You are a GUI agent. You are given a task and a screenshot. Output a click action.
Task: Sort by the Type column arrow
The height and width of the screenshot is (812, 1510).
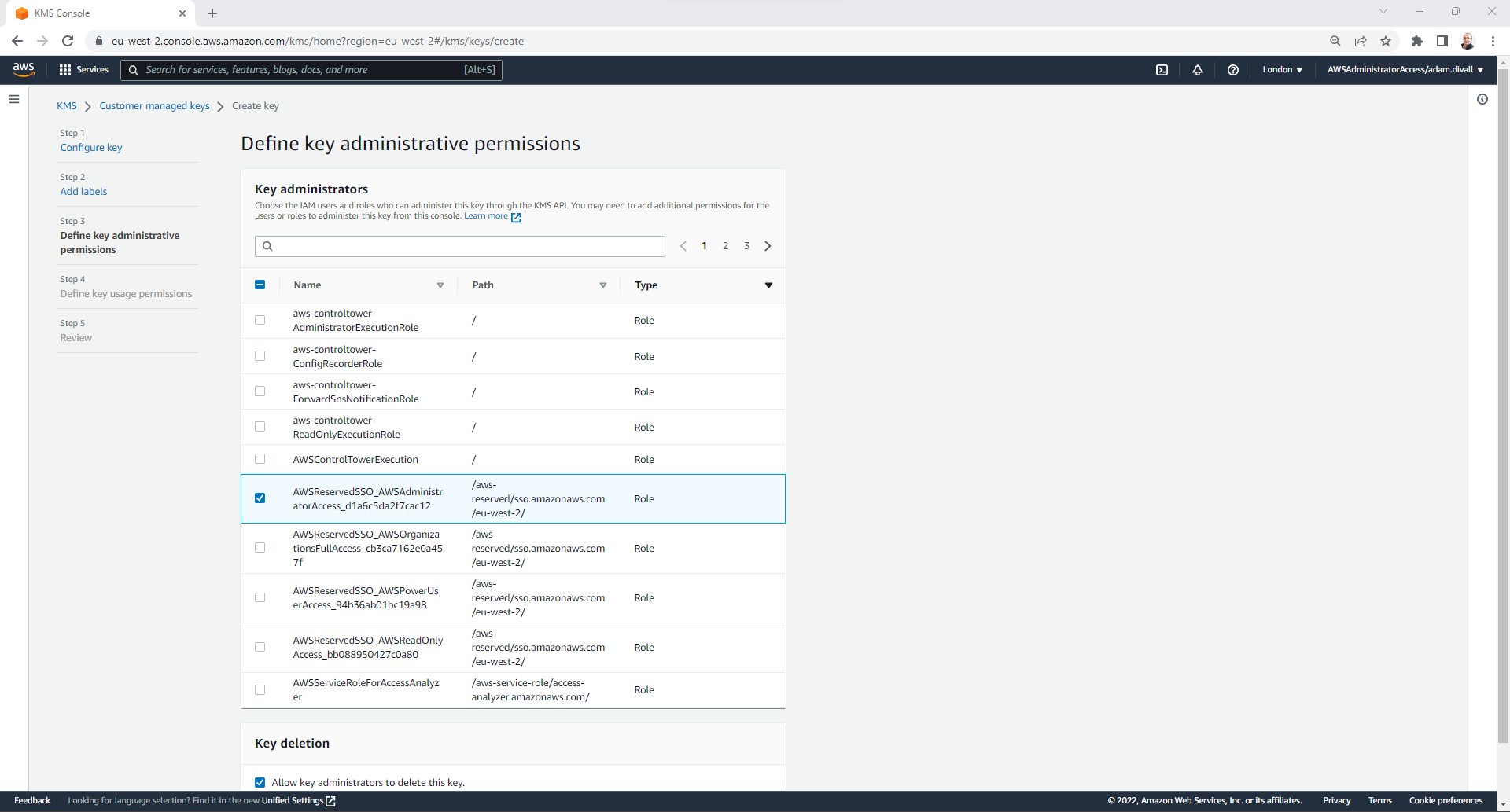(x=768, y=285)
